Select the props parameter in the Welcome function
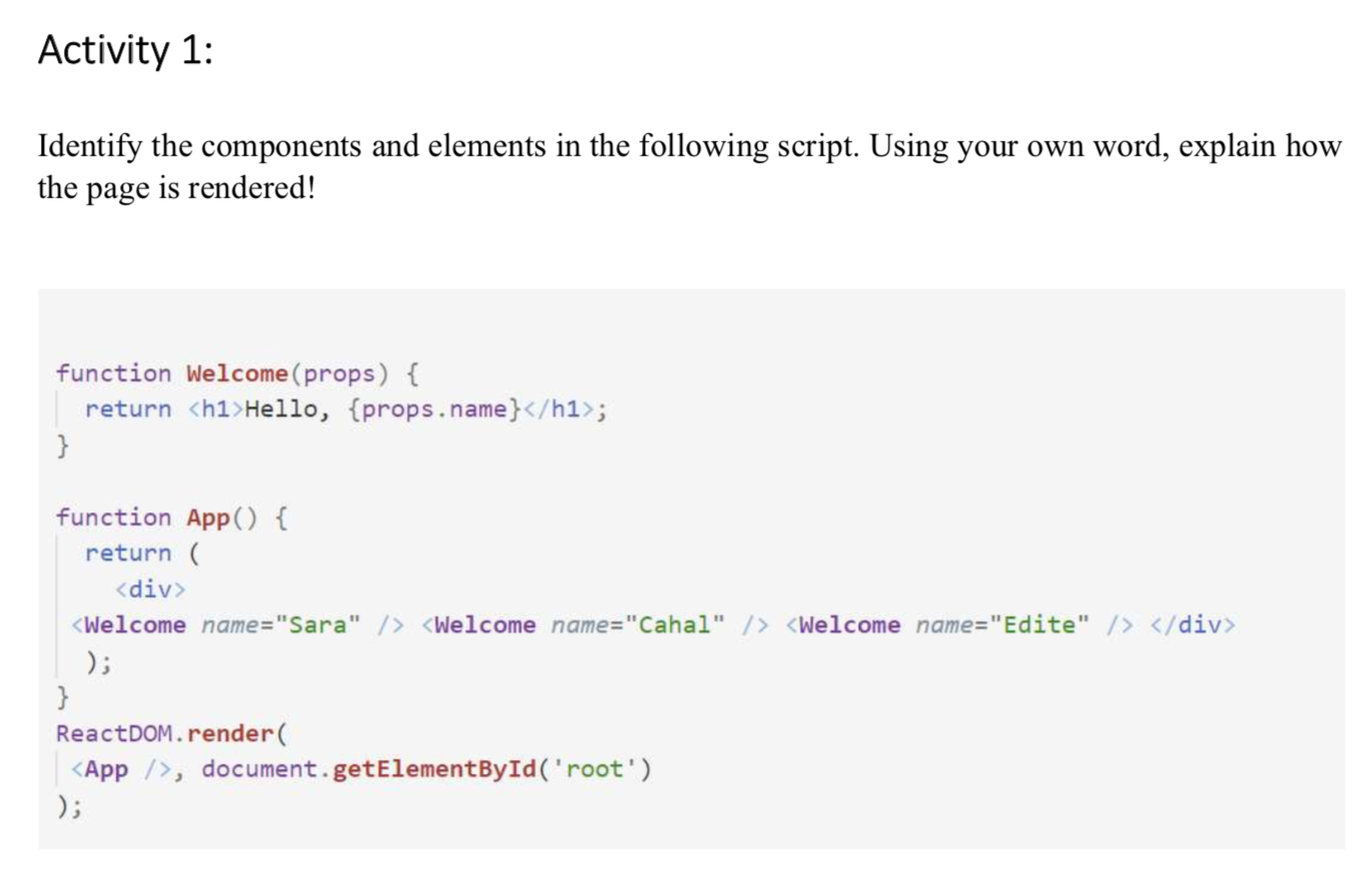This screenshot has width=1372, height=873. coord(342,374)
